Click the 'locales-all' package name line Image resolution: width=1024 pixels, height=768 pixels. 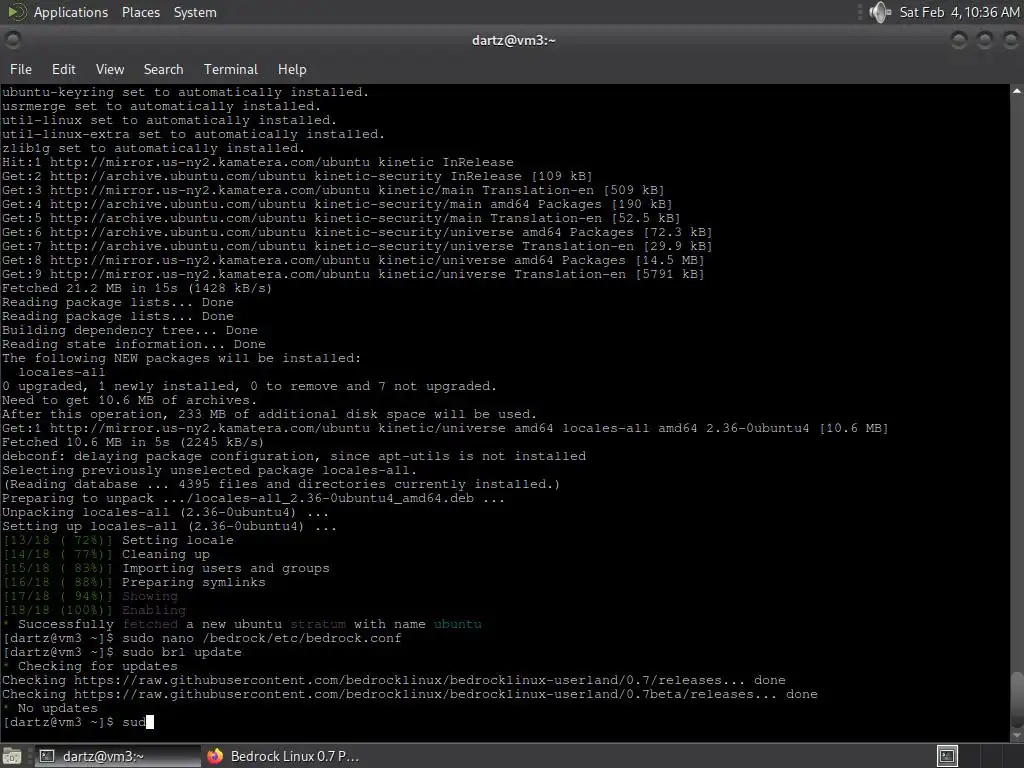[61, 372]
